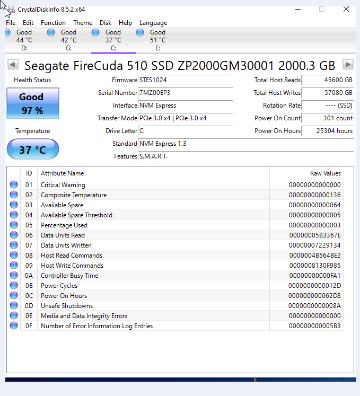
Task: Click the Raw Values column header
Action: 306,173
